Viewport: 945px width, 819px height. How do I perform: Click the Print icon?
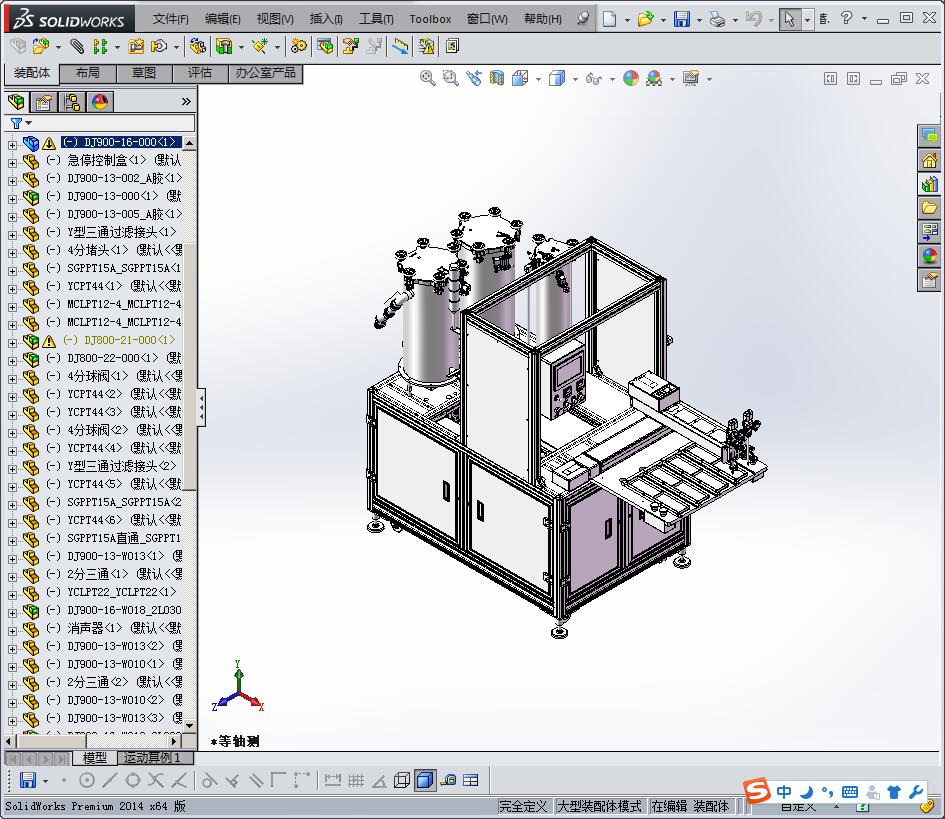pyautogui.click(x=717, y=19)
